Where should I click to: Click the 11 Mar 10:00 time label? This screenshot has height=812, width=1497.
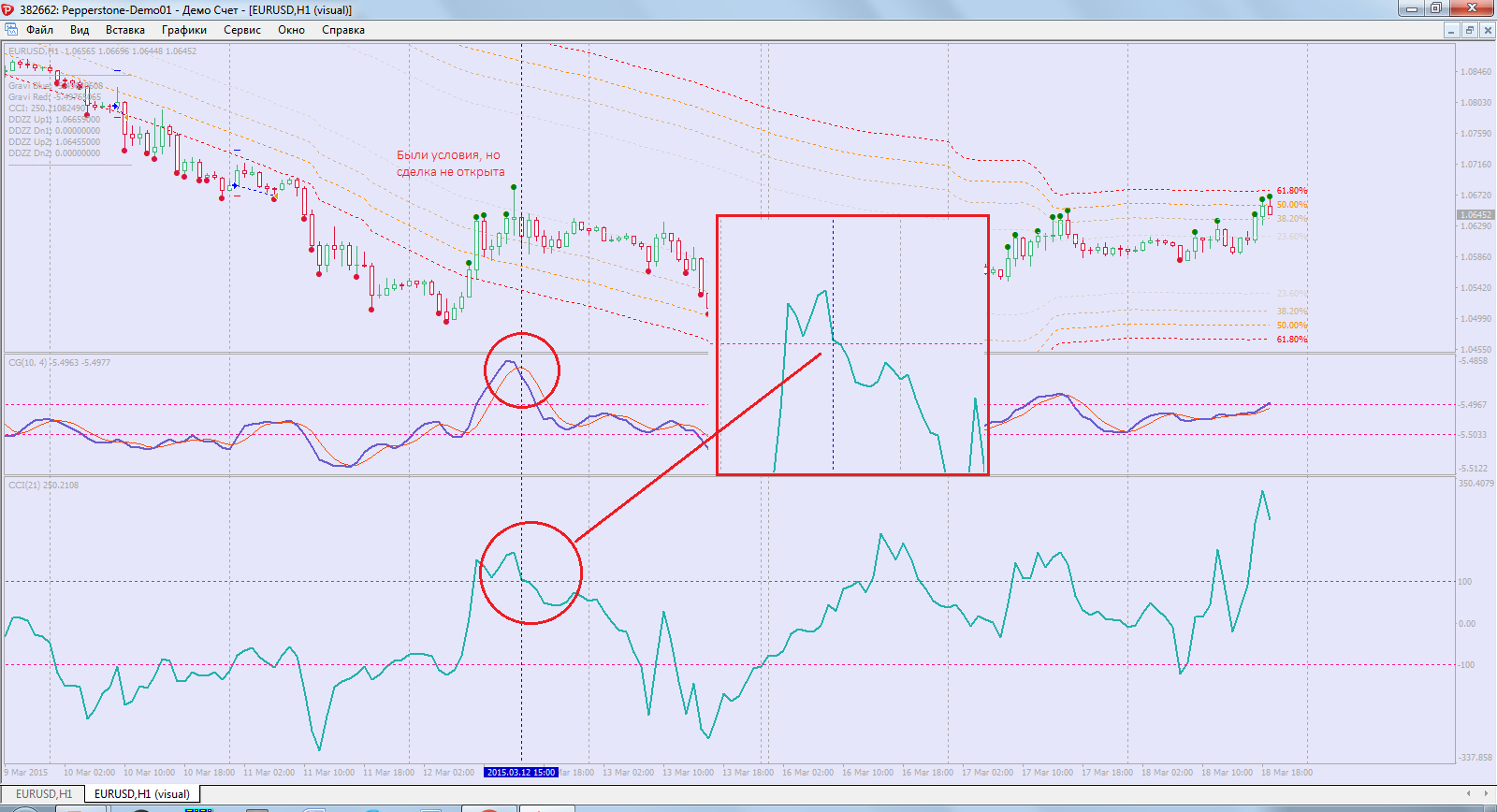coord(328,773)
